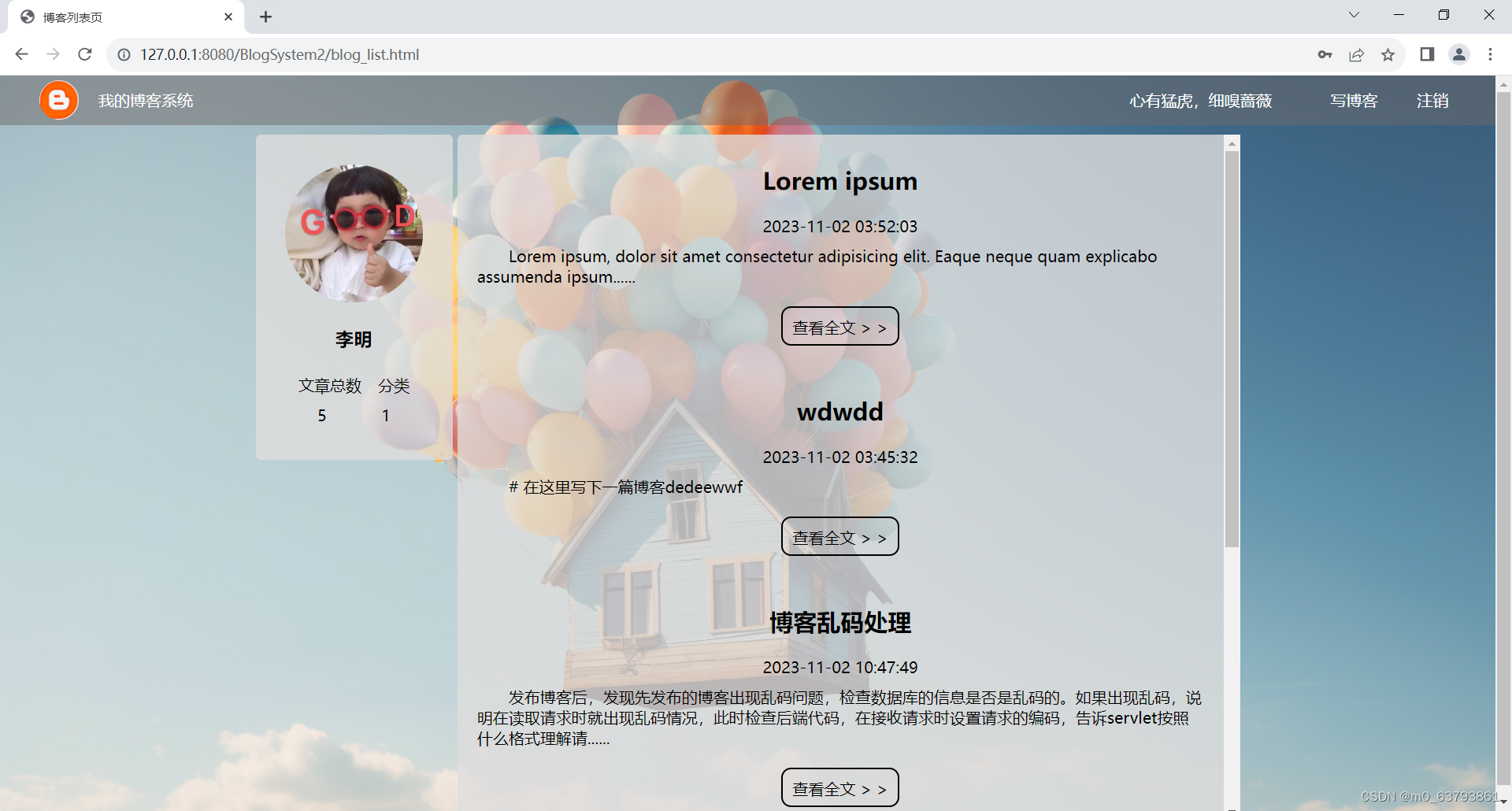Click article count value 5
Image resolution: width=1512 pixels, height=811 pixels.
point(321,416)
